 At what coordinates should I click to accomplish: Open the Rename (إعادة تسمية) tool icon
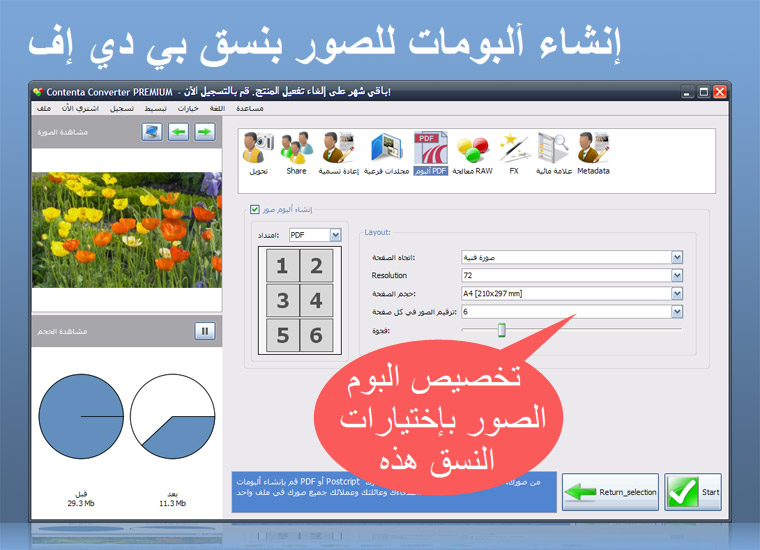click(x=338, y=148)
